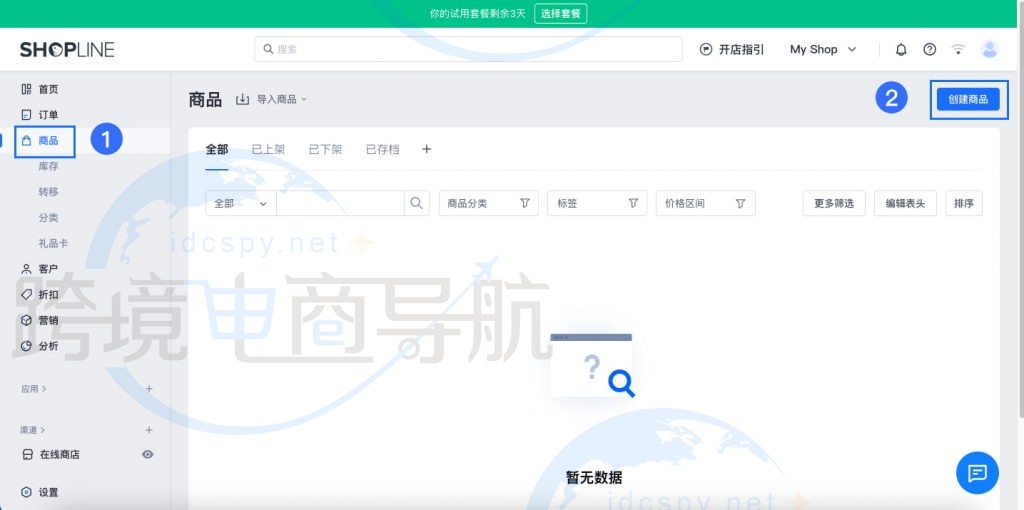This screenshot has width=1024, height=510.
Task: Open the help question mark icon
Action: coord(929,50)
